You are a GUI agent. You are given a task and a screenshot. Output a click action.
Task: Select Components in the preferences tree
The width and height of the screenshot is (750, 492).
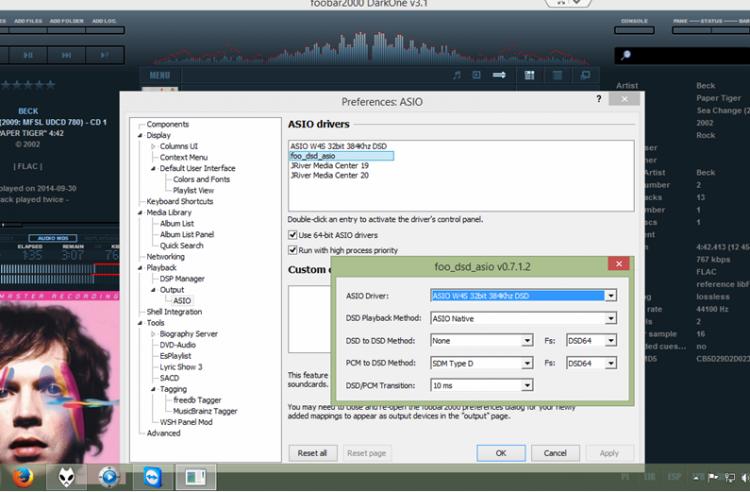(167, 124)
